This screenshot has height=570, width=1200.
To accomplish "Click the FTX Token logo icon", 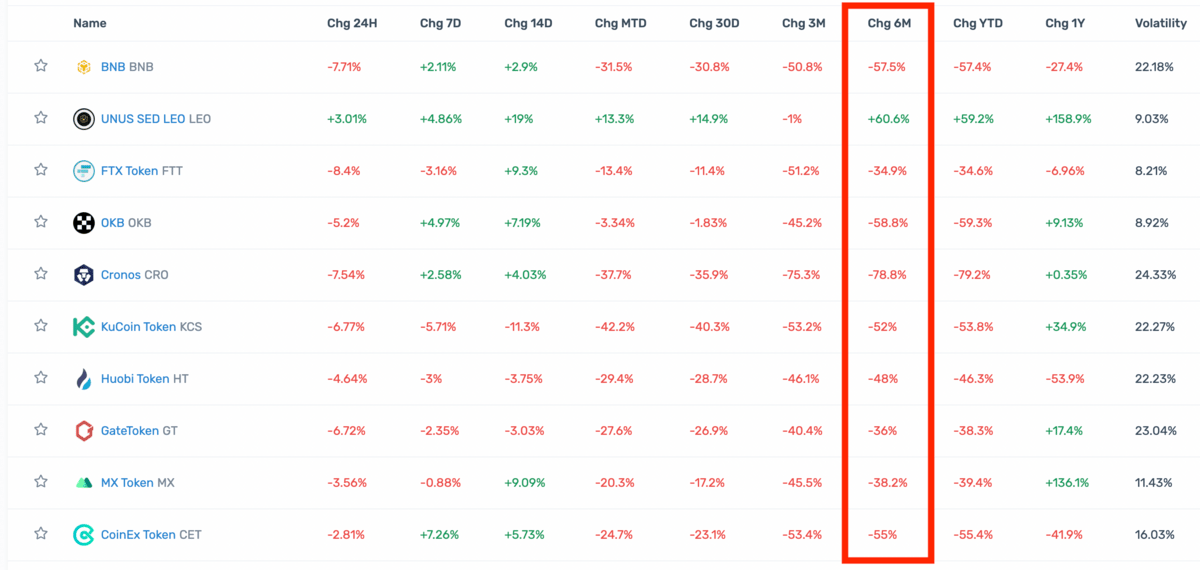I will (x=84, y=171).
